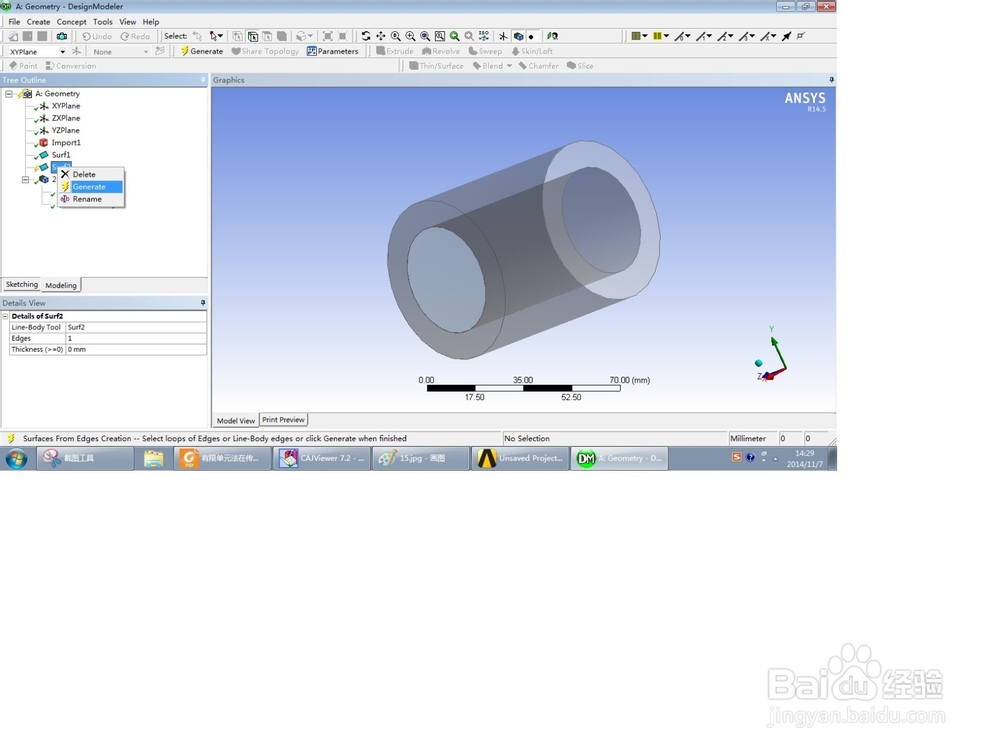Click the Windows Start button

17,458
